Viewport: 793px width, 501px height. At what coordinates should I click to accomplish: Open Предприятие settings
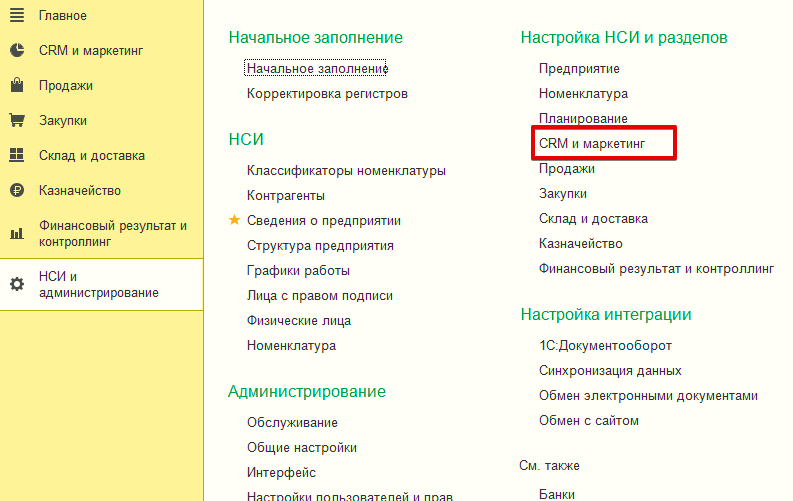click(579, 68)
